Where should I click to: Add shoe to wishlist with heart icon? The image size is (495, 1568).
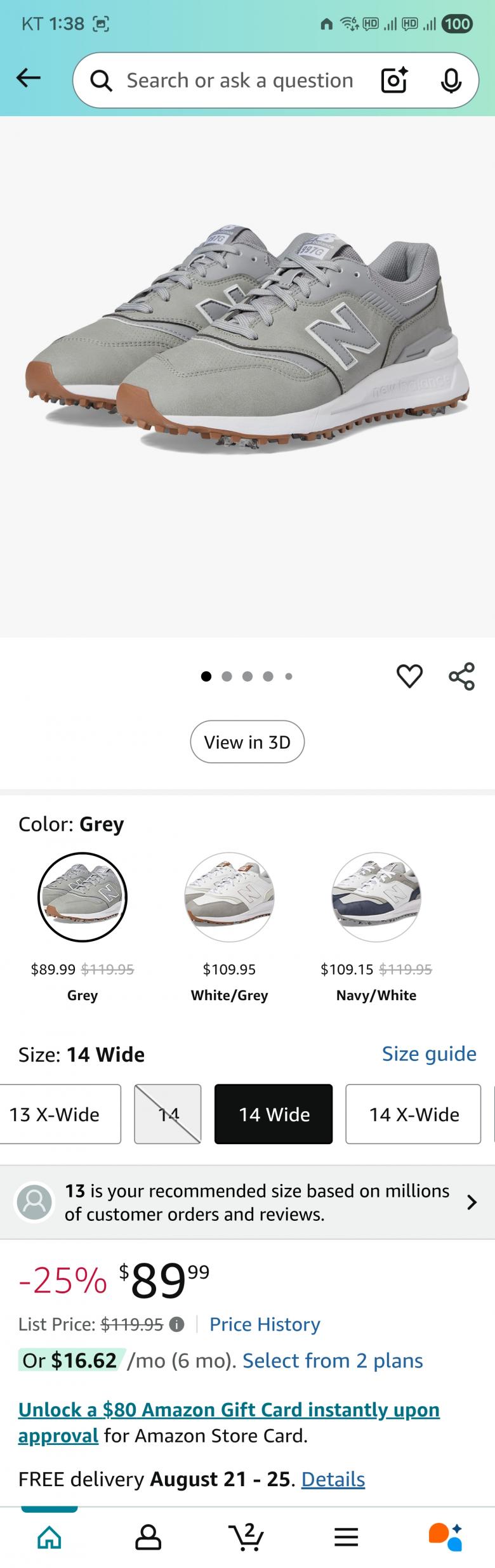tap(409, 676)
